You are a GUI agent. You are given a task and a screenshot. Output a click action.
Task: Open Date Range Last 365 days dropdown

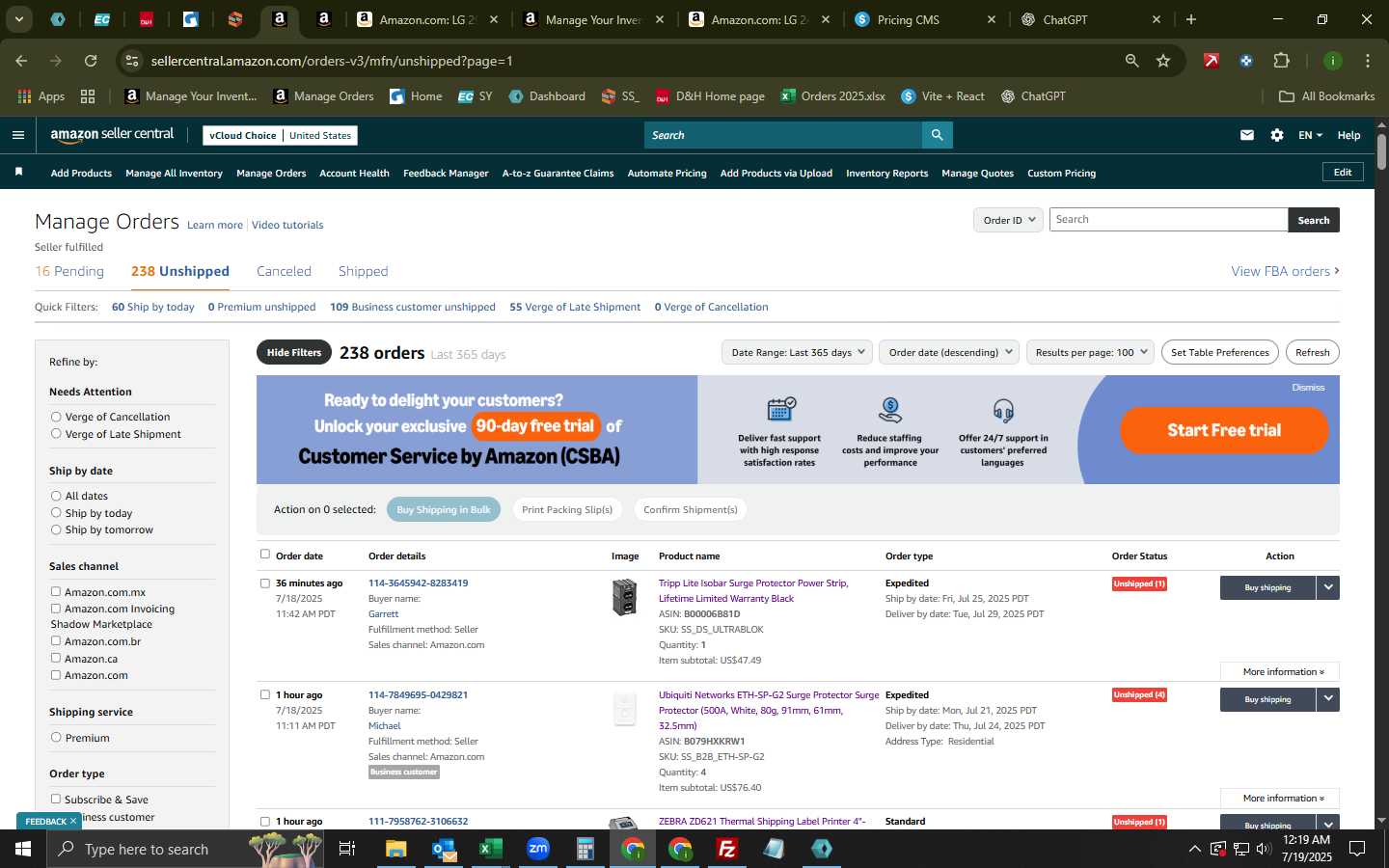click(797, 352)
